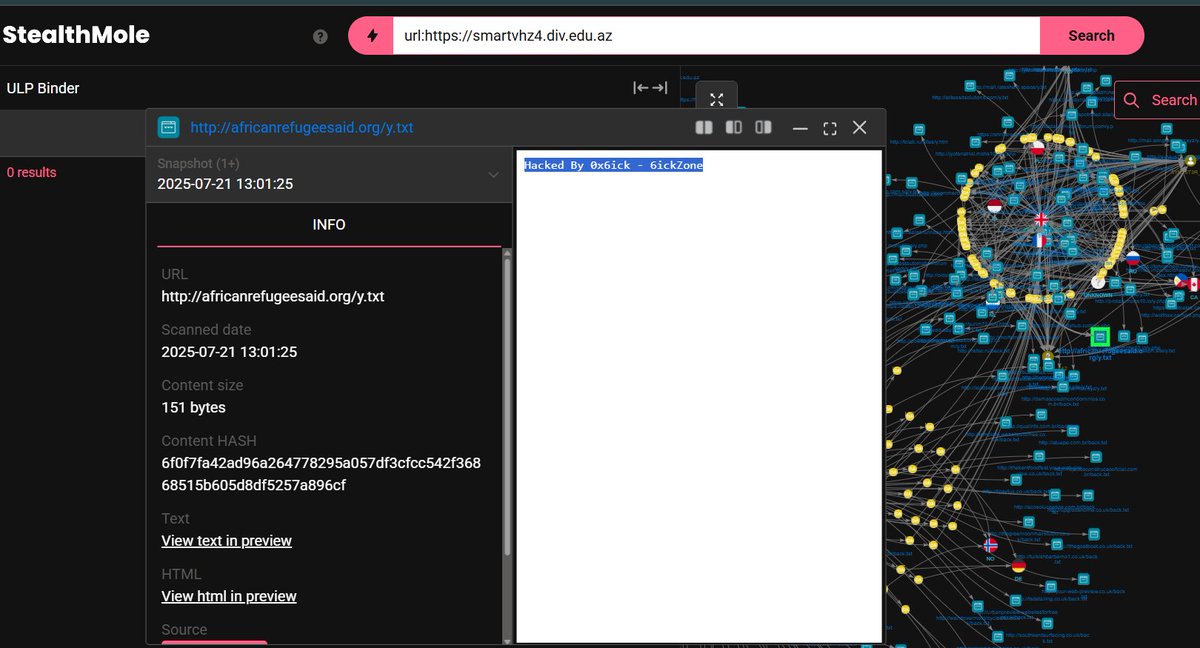Image resolution: width=1200 pixels, height=648 pixels.
Task: Click the highlighted 'Hacked By 0x6ick' preview text
Action: tap(613, 165)
